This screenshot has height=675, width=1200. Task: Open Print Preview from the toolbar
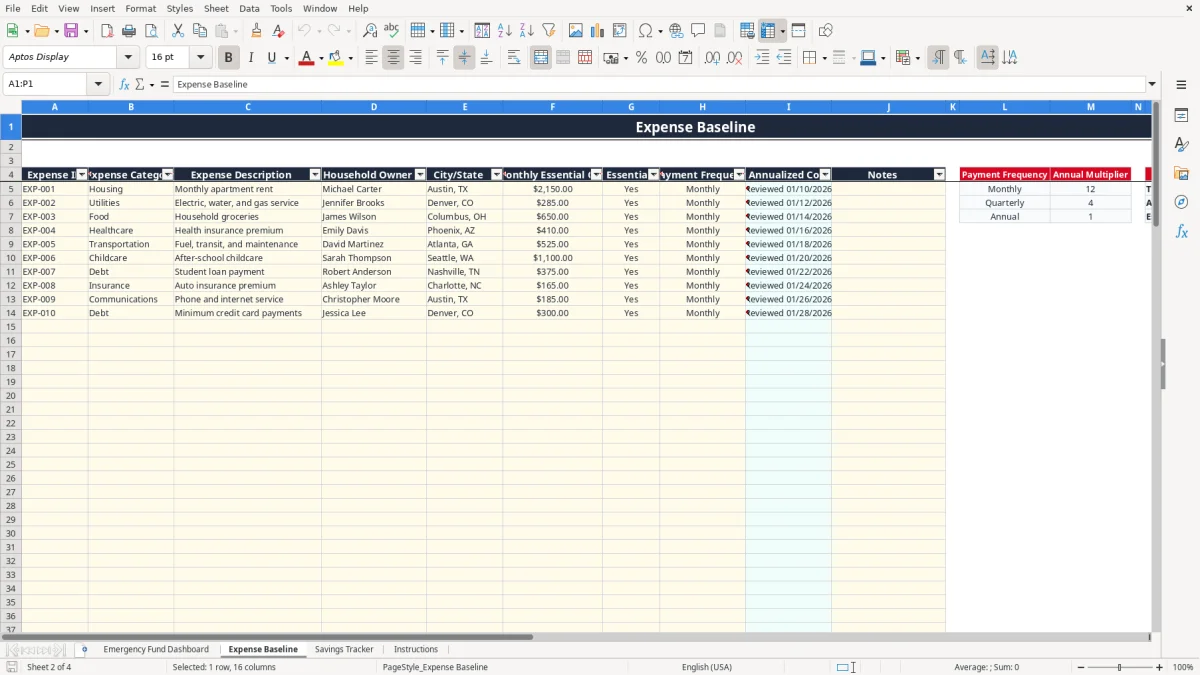(x=151, y=31)
